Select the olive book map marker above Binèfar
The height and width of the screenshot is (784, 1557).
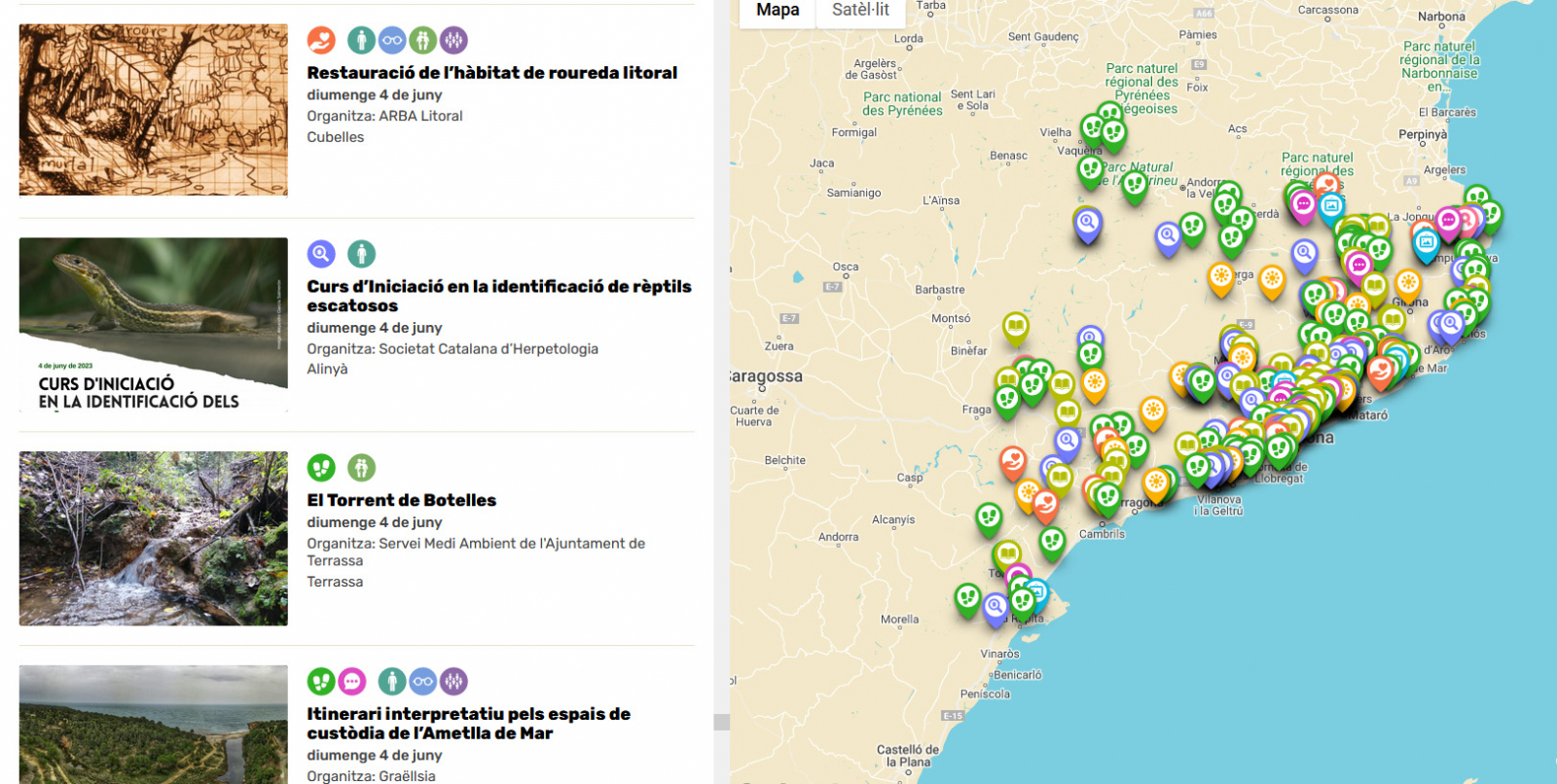1015,327
